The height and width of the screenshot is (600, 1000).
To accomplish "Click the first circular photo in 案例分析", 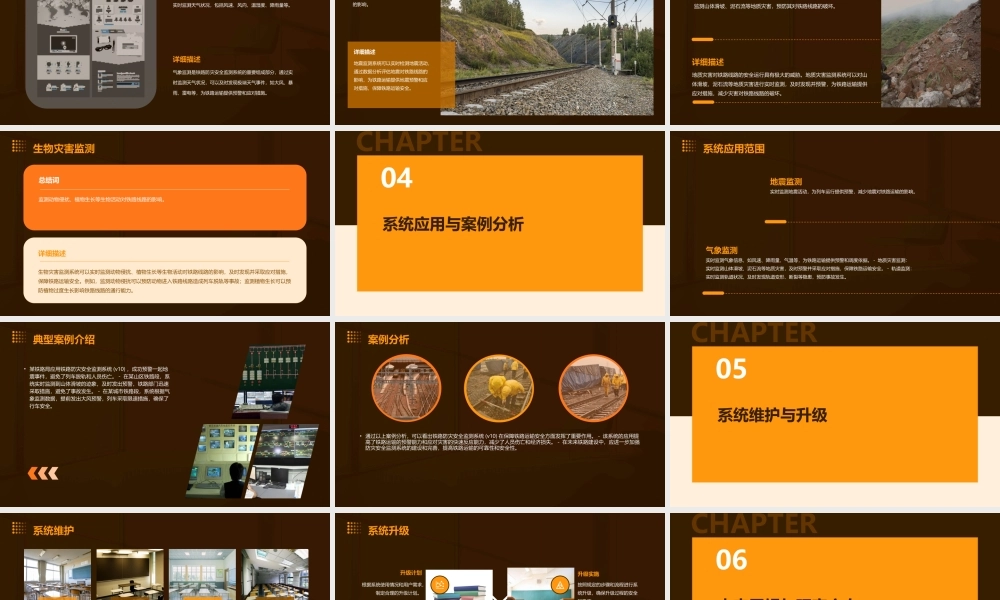I will tap(406, 388).
